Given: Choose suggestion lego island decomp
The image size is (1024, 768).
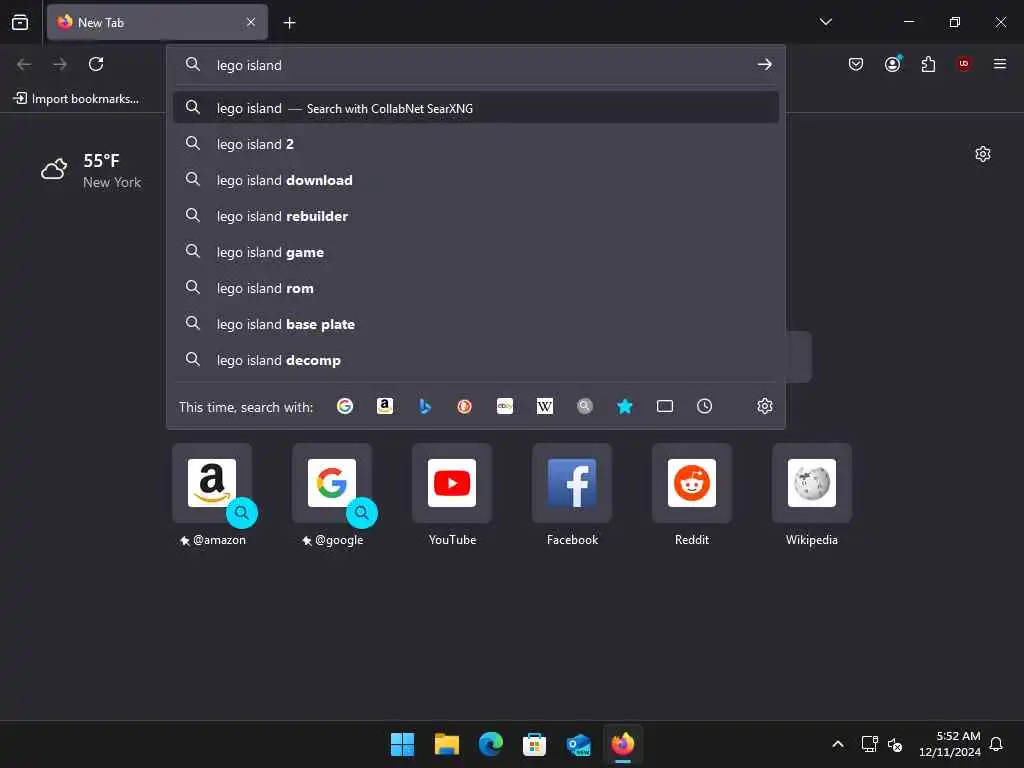Looking at the screenshot, I should (x=476, y=360).
